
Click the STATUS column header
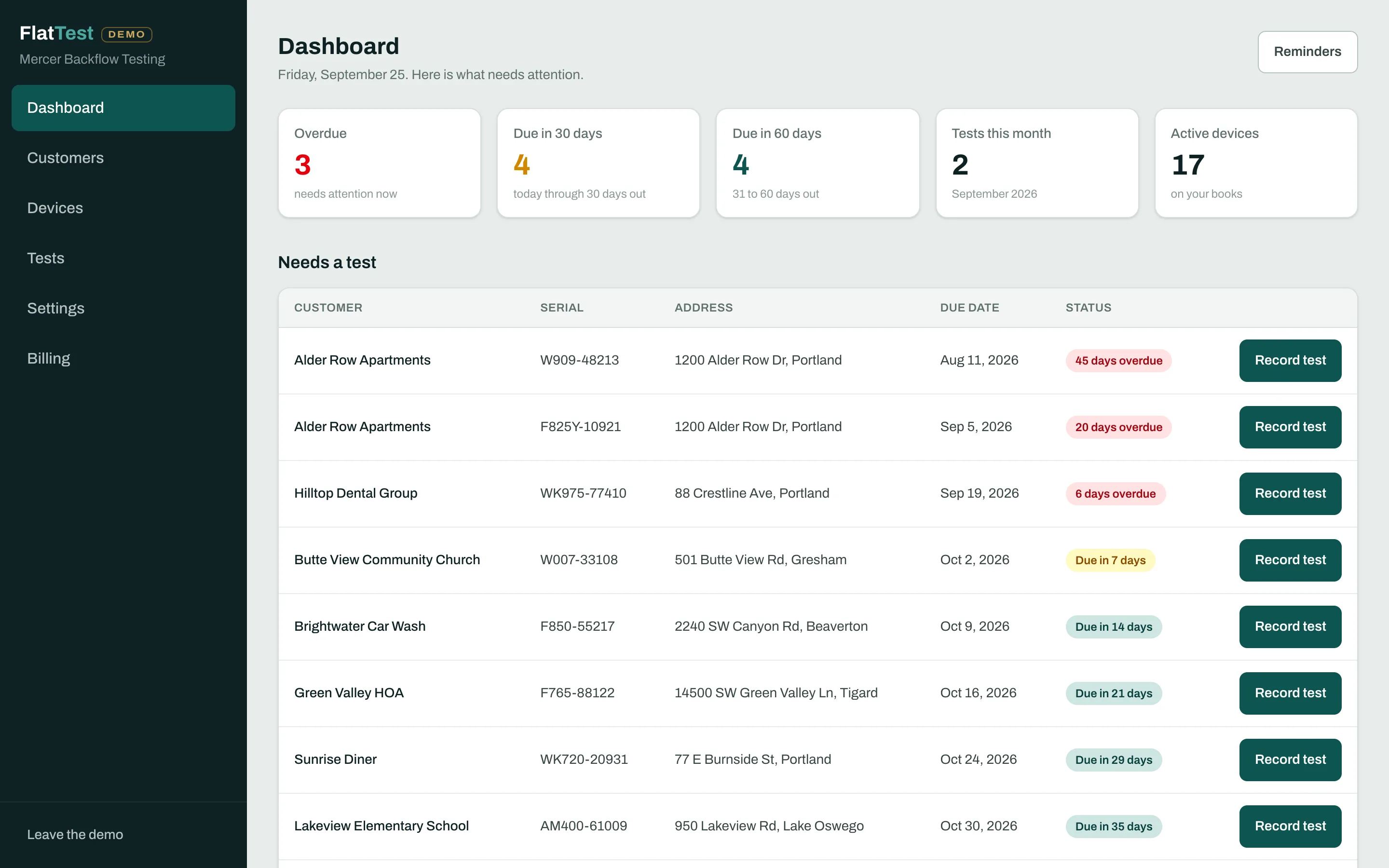(1088, 308)
